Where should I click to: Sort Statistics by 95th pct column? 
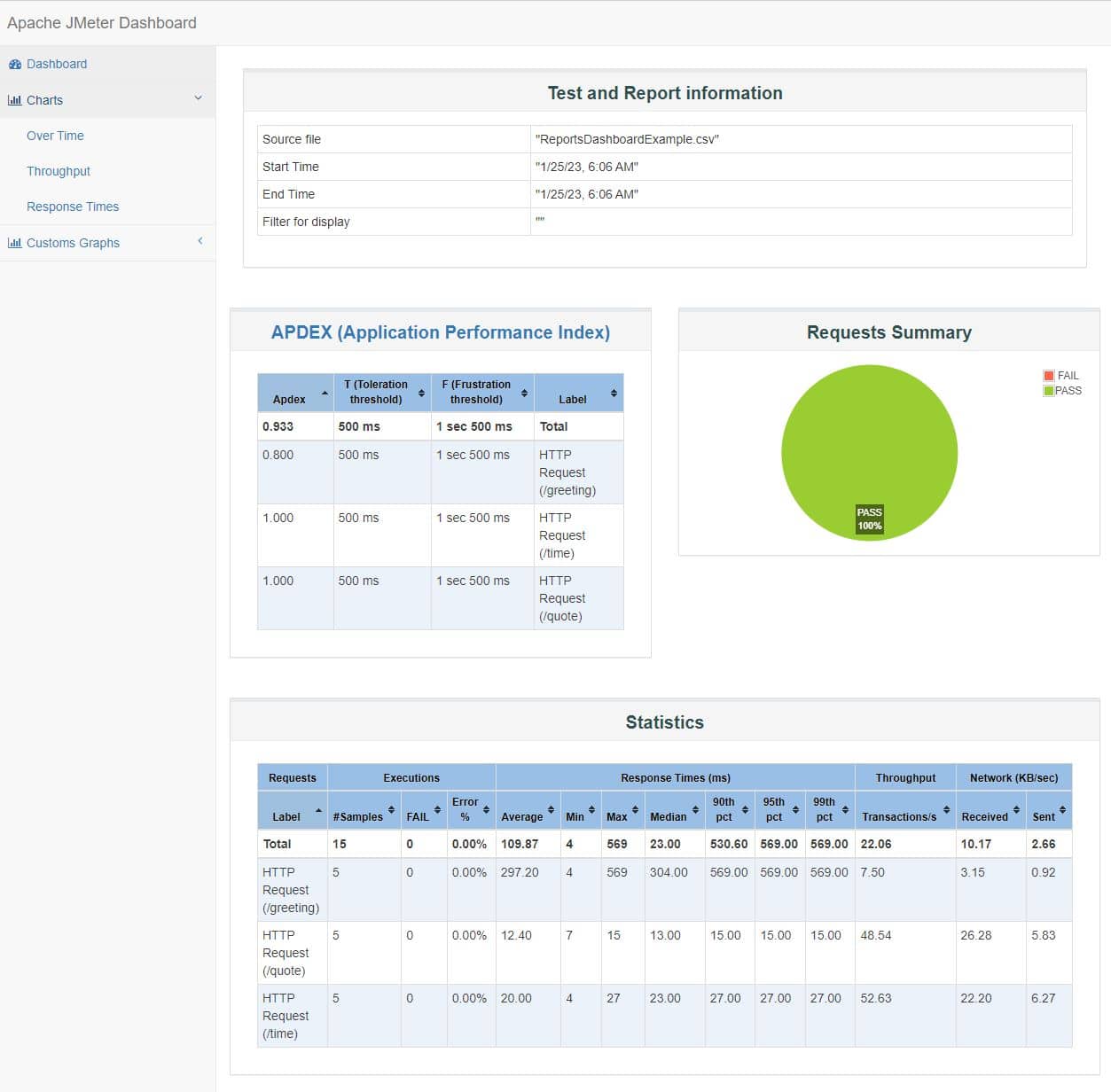pyautogui.click(x=779, y=809)
